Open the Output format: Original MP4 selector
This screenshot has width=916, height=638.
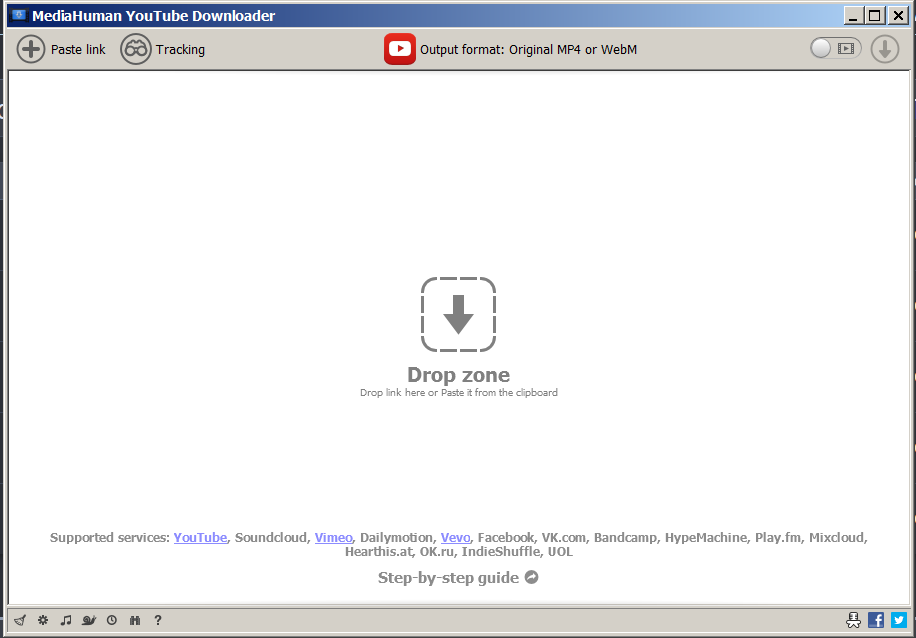[x=528, y=50]
